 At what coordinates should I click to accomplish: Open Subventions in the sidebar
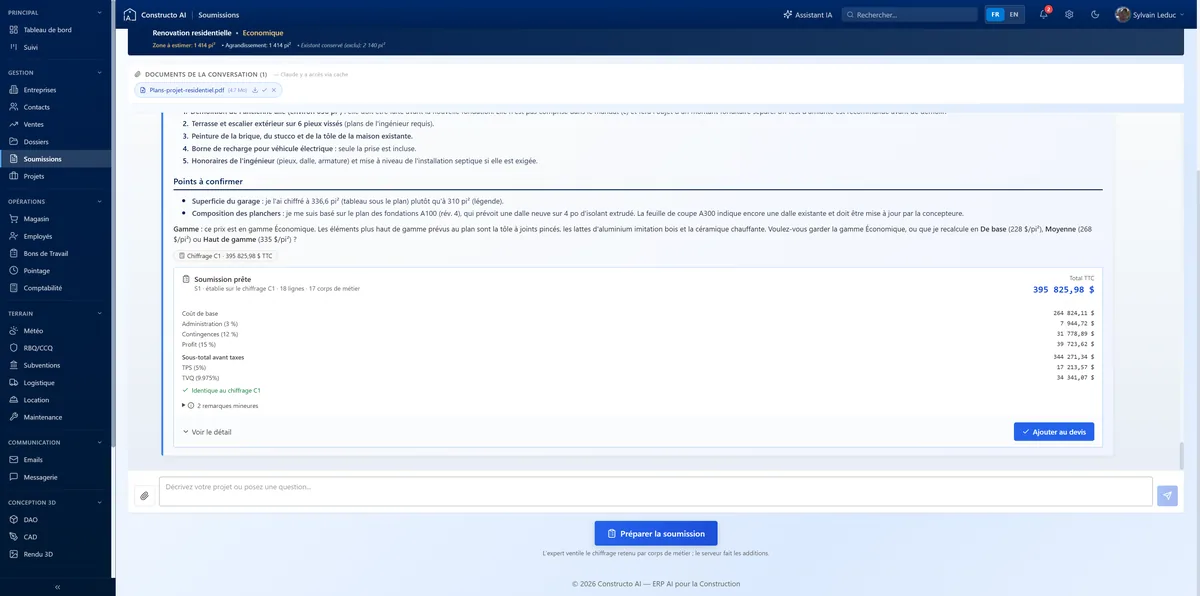[x=56, y=365]
